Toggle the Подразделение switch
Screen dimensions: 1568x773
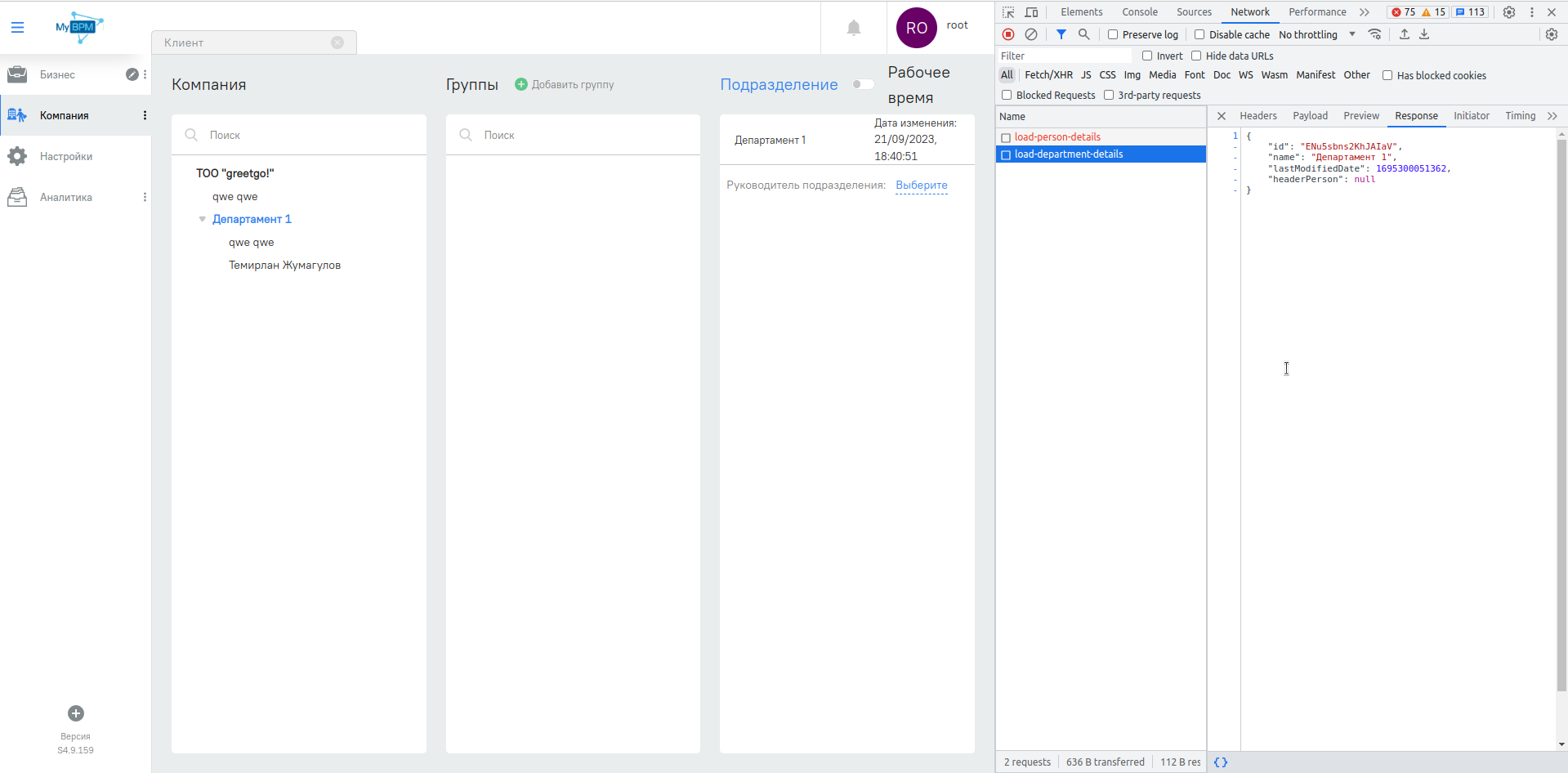coord(862,84)
